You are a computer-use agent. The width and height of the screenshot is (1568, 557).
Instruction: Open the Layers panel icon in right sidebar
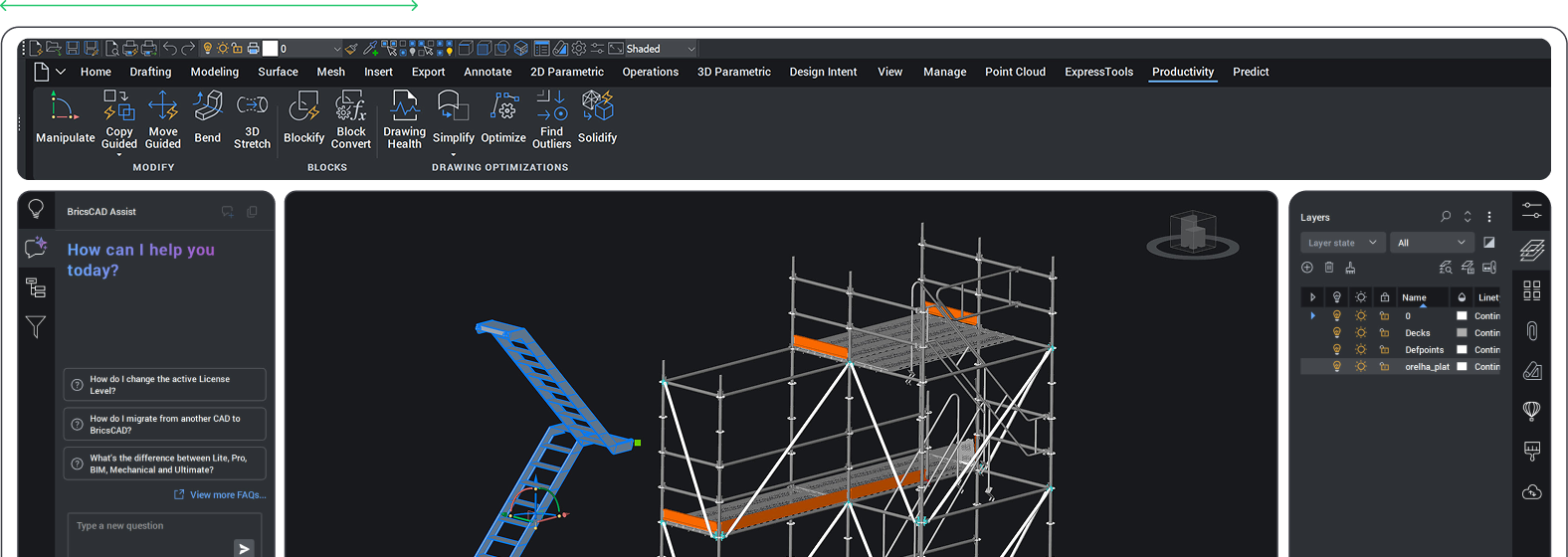point(1532,250)
